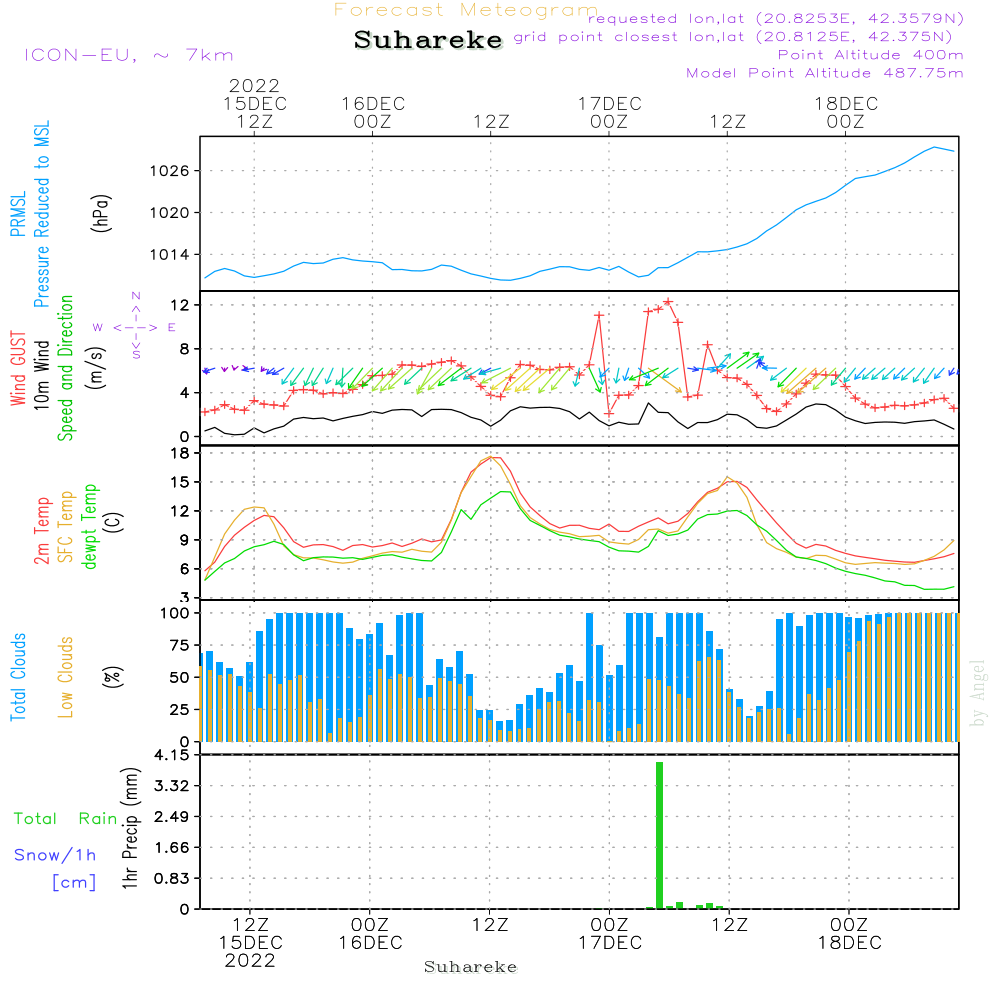
Task: Click the blue "PRMSL" axis label
Action: (18, 215)
